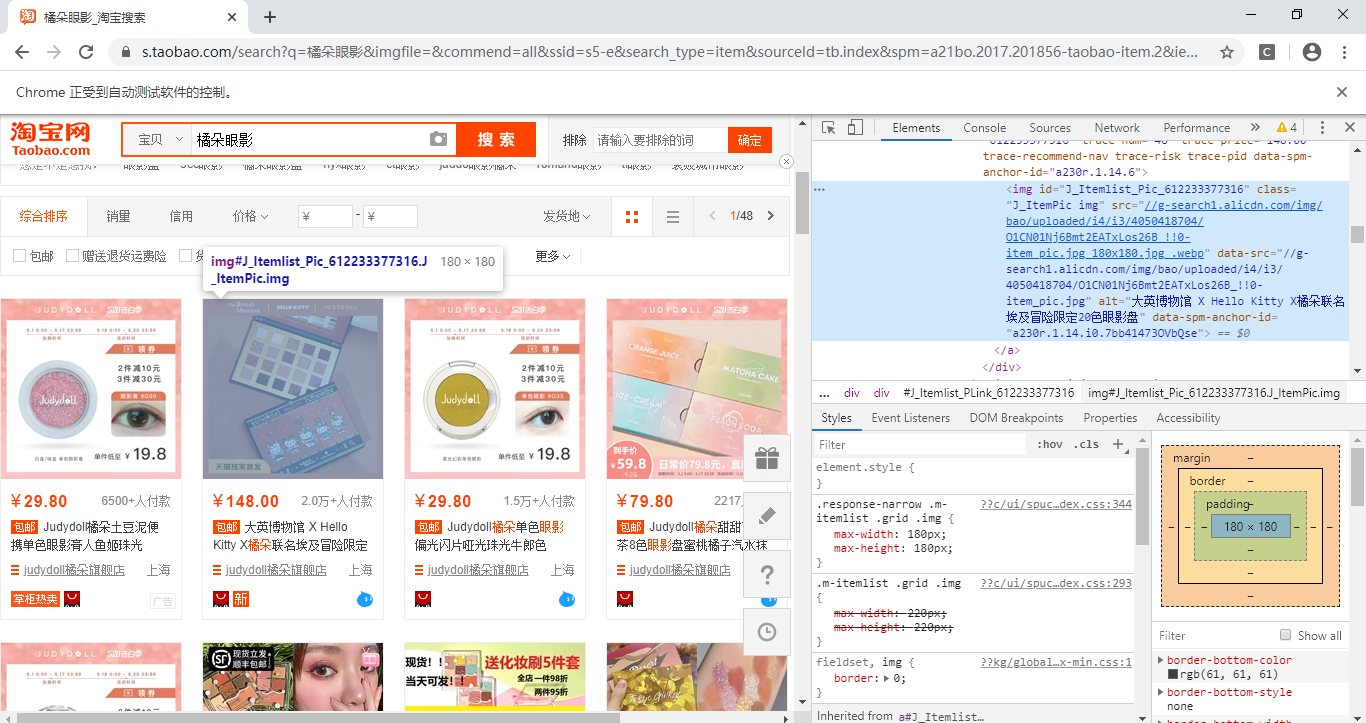Open the spuc dex.css:344 source link
Screen dimensions: 1366x723
[x=1056, y=504]
